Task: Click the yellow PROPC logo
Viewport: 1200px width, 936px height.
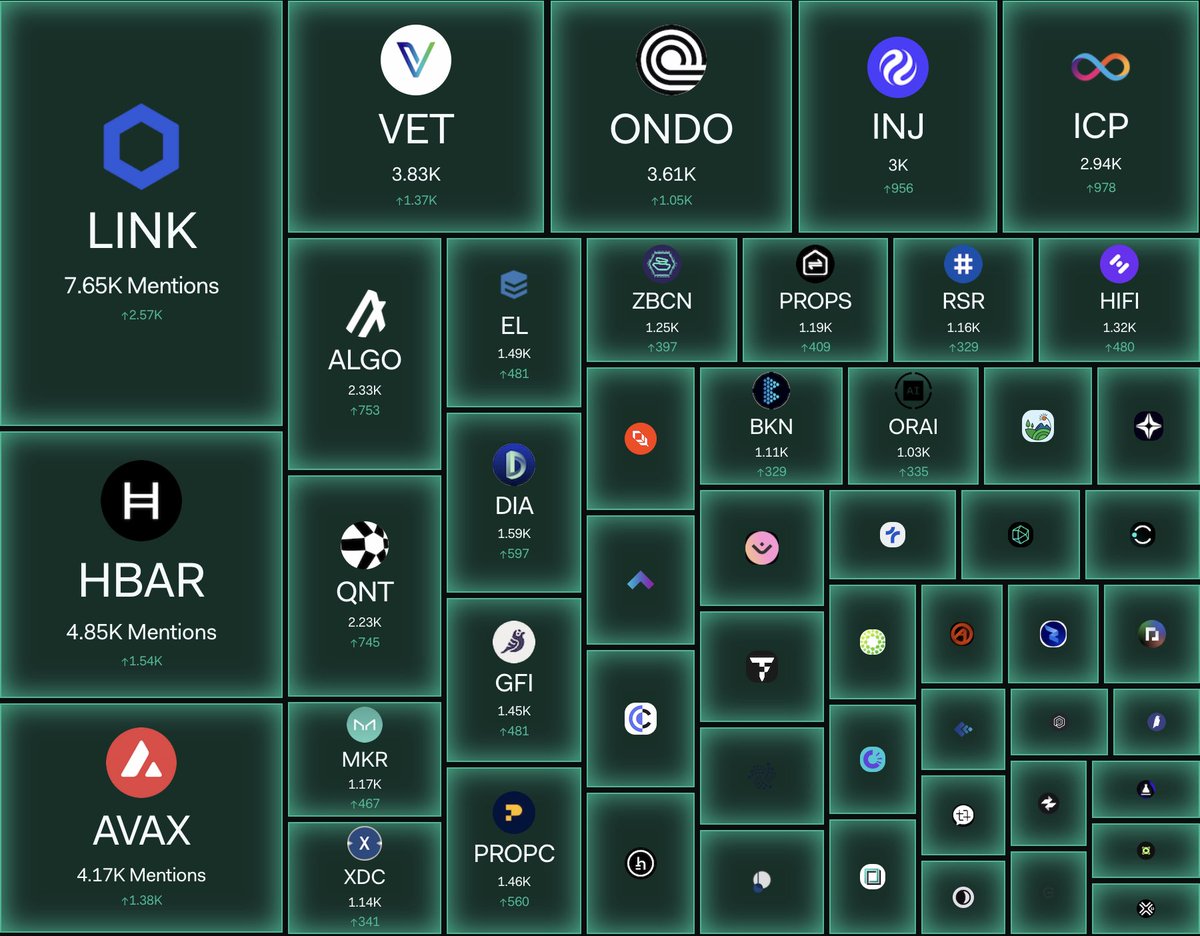Action: tap(514, 813)
